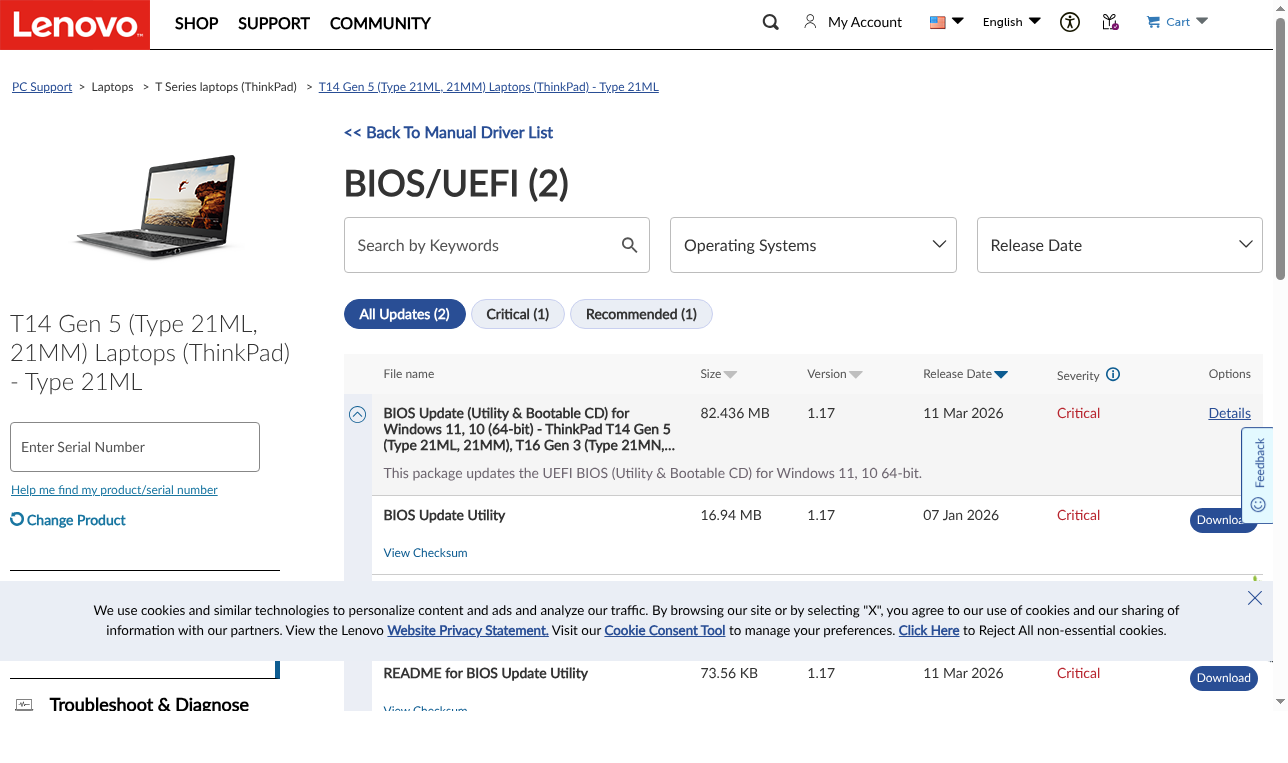Image resolution: width=1288 pixels, height=763 pixels.
Task: Open the Operating Systems dropdown
Action: pos(813,245)
